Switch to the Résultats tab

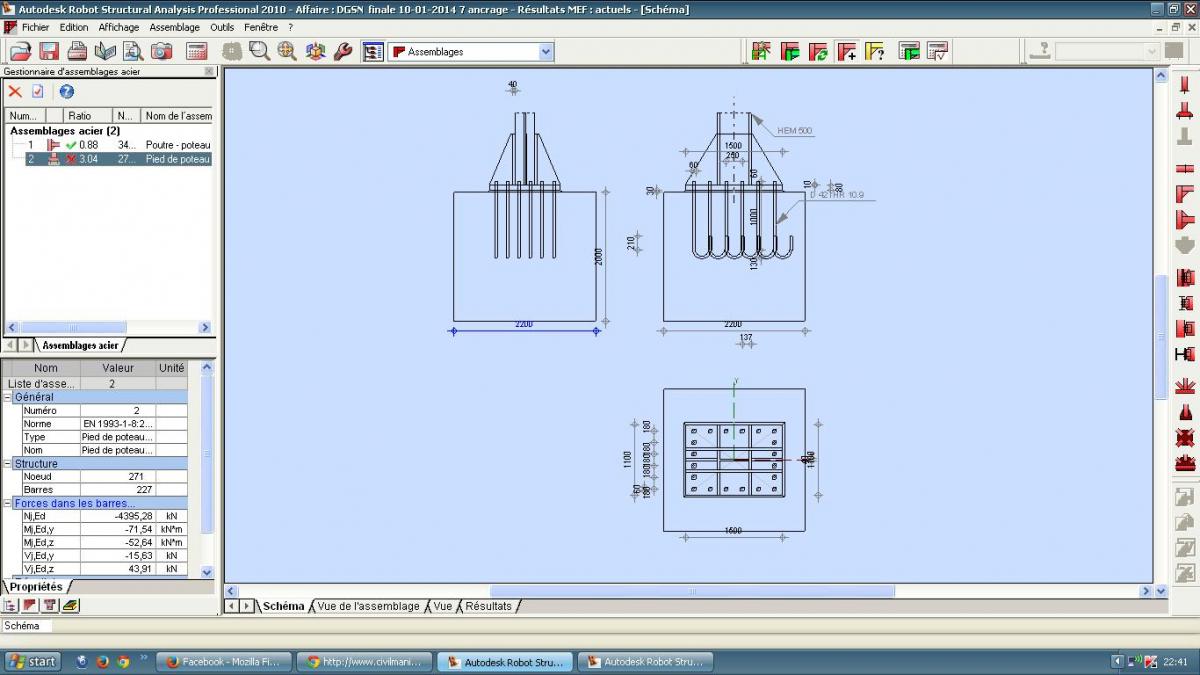[489, 606]
